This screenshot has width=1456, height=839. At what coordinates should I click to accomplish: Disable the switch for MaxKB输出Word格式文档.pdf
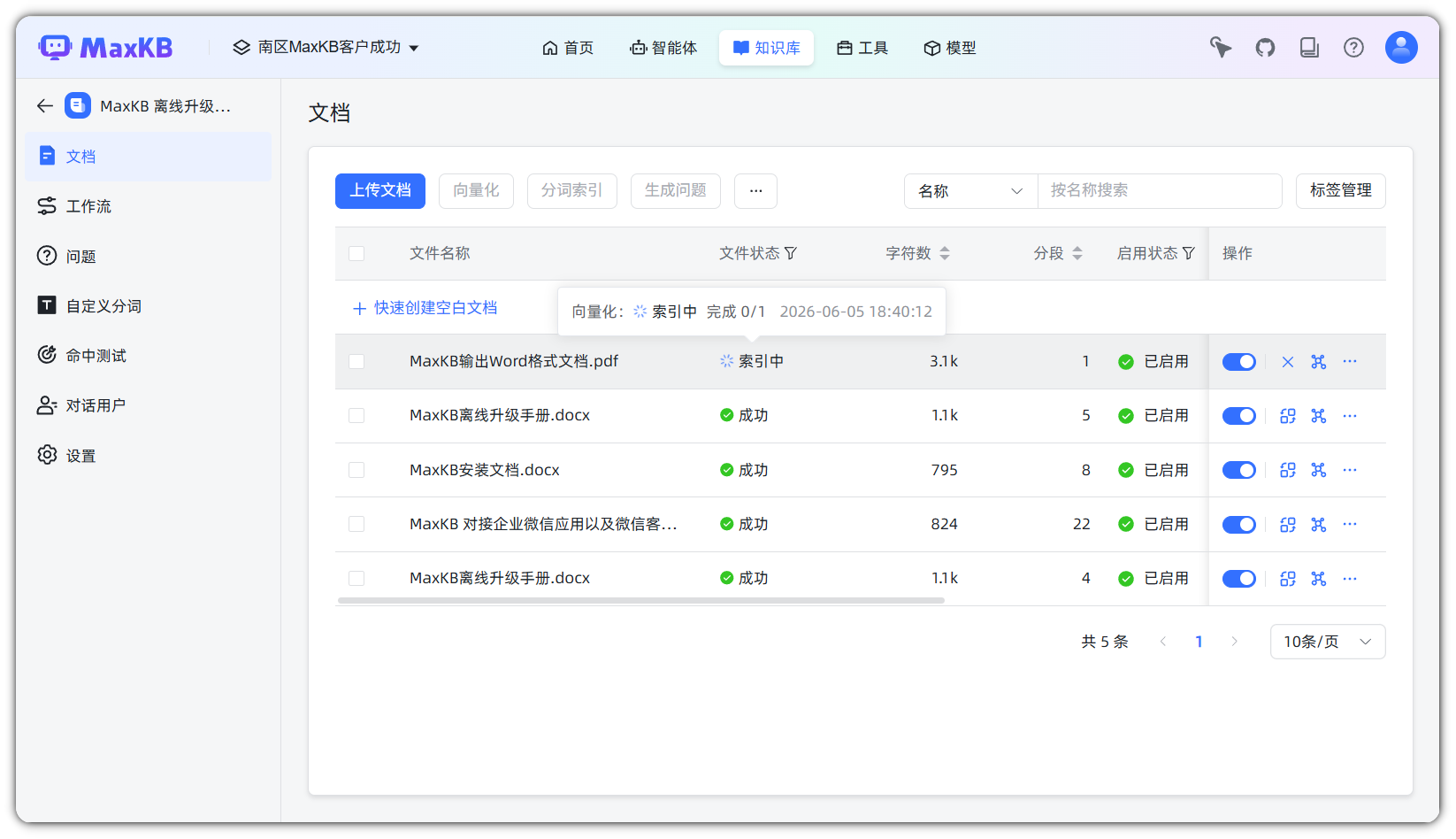1238,362
